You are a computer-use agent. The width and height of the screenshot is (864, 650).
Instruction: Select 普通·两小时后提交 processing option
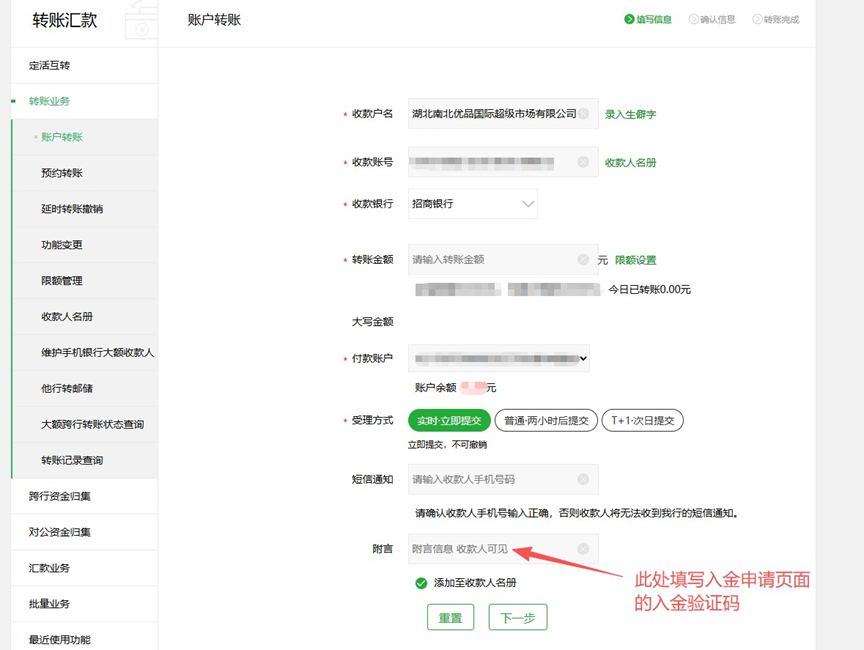[x=546, y=420]
